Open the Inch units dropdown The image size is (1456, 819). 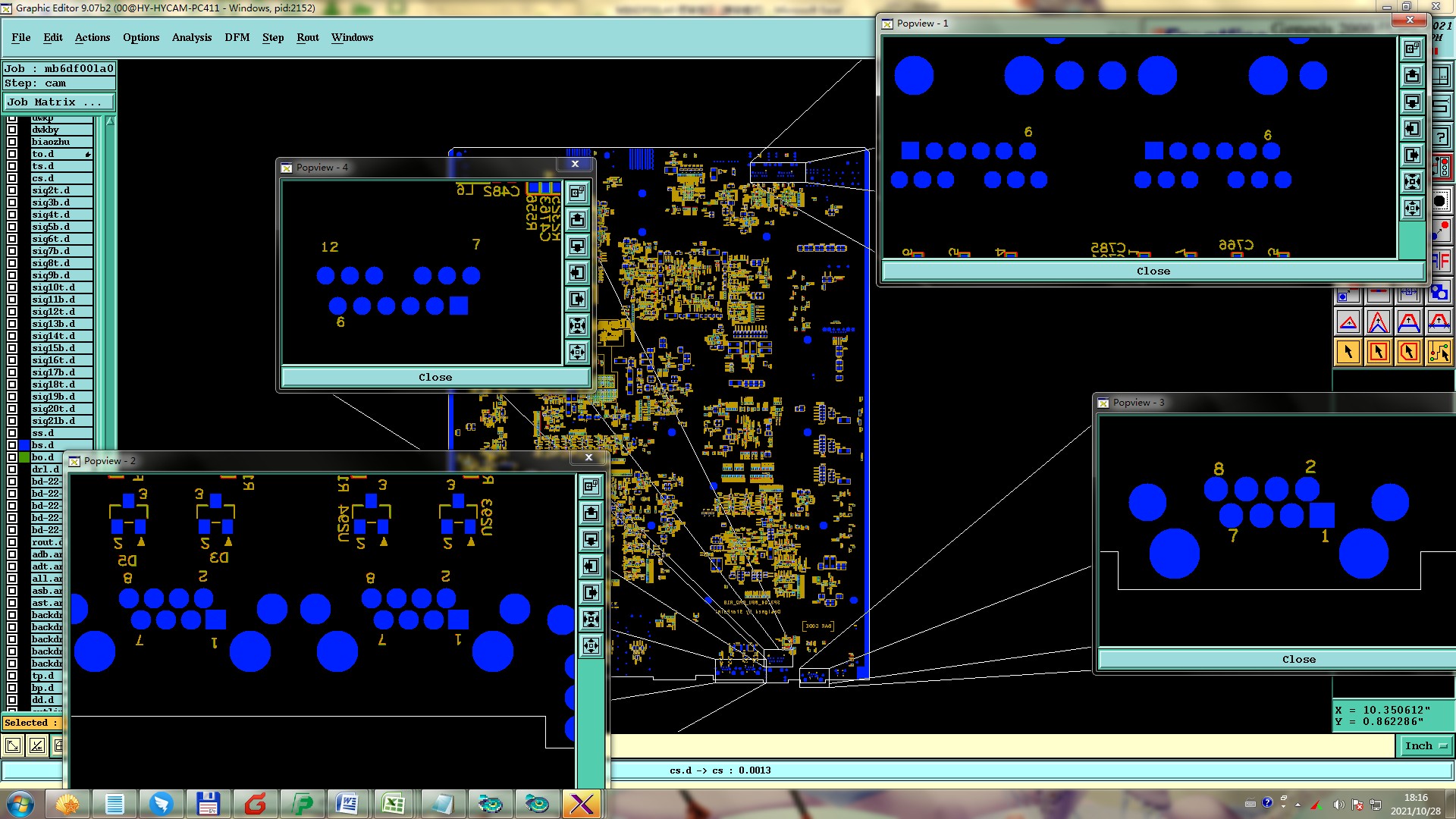[x=1425, y=745]
